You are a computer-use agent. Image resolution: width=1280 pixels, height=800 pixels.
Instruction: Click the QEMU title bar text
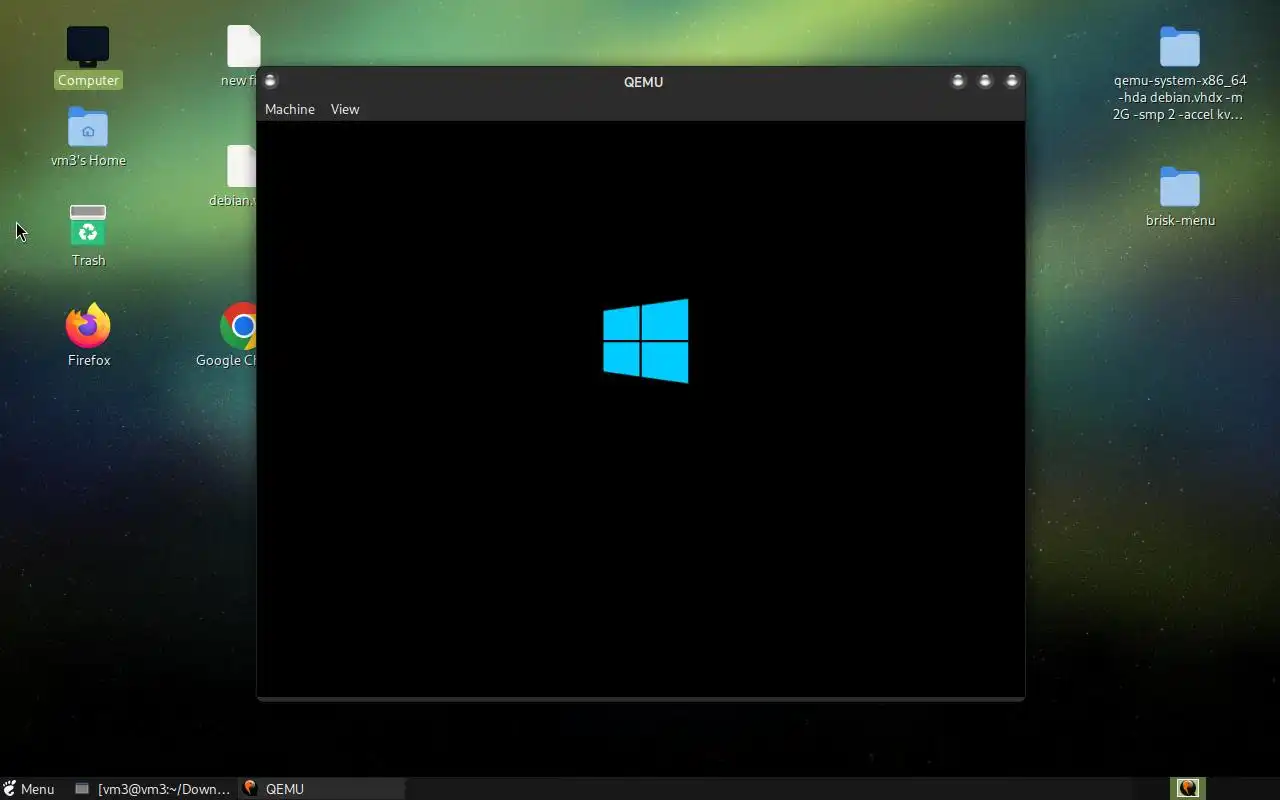pyautogui.click(x=643, y=82)
